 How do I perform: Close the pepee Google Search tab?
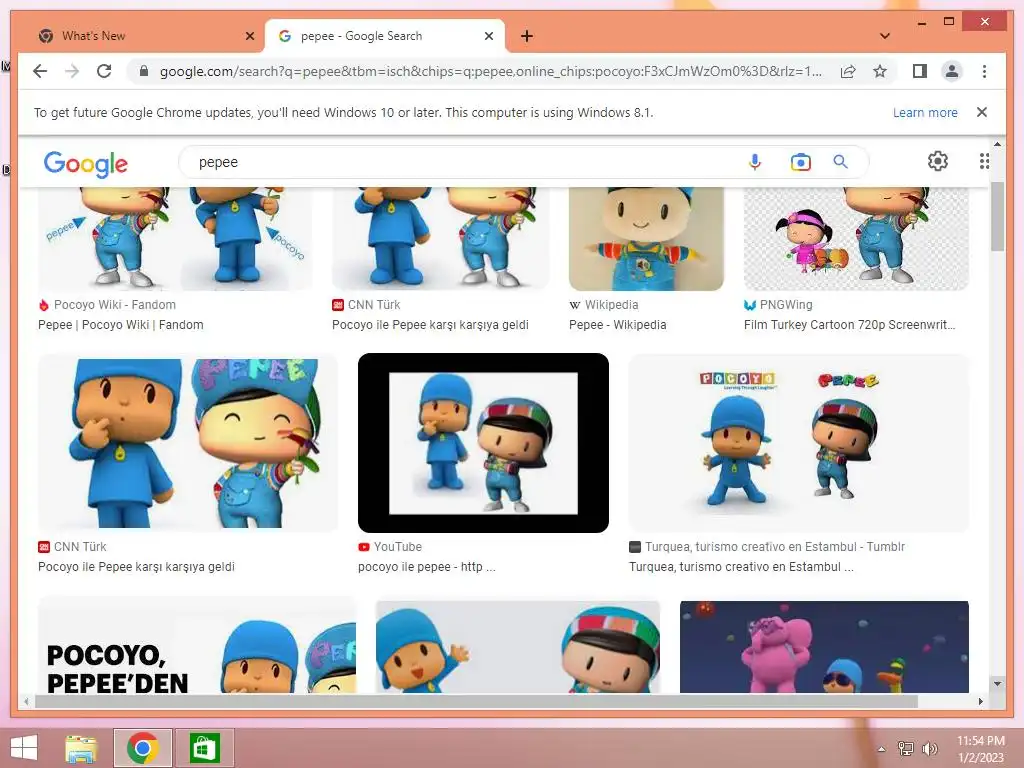point(488,36)
